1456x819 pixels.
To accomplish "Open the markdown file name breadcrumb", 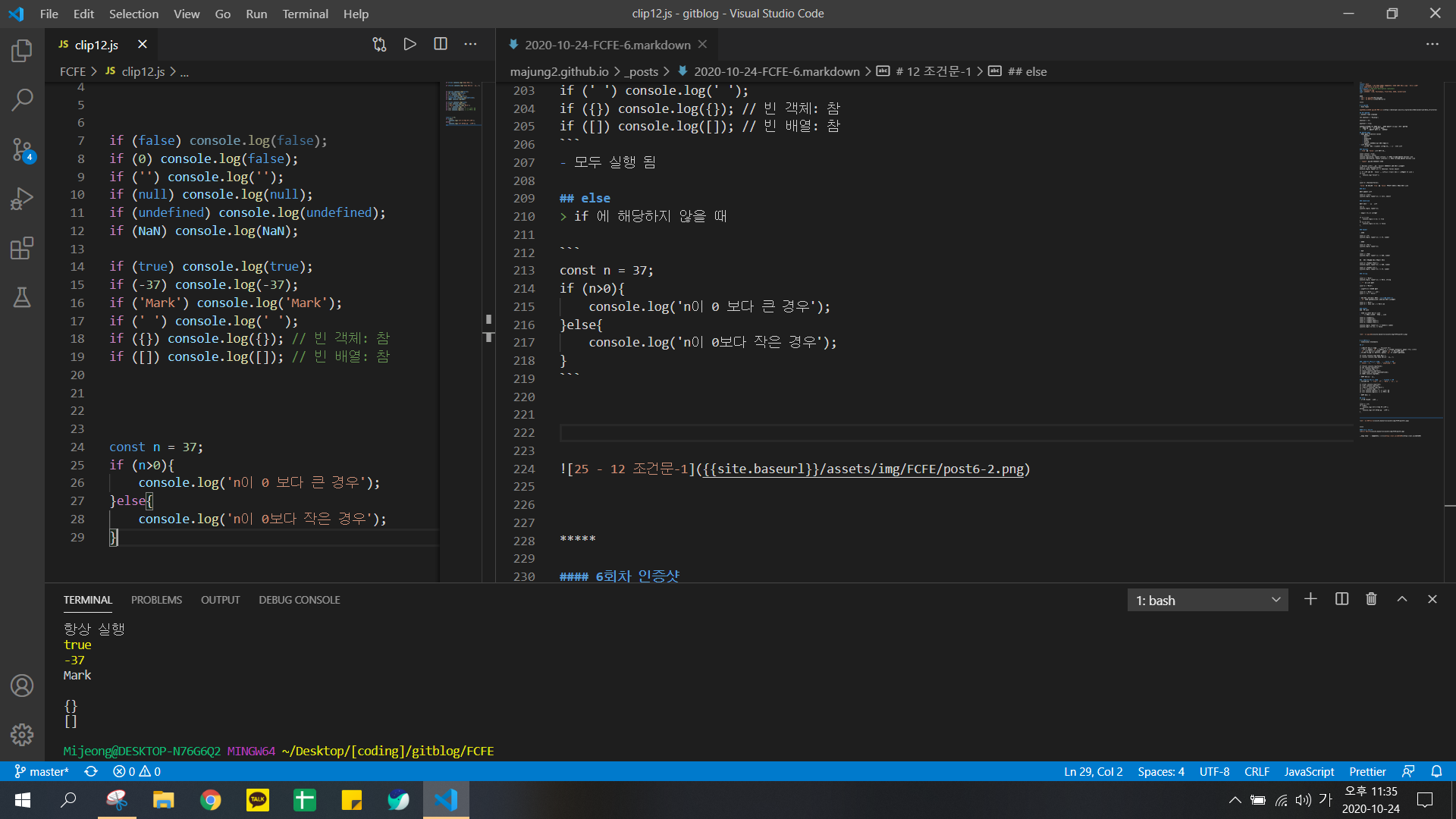I will tap(768, 71).
